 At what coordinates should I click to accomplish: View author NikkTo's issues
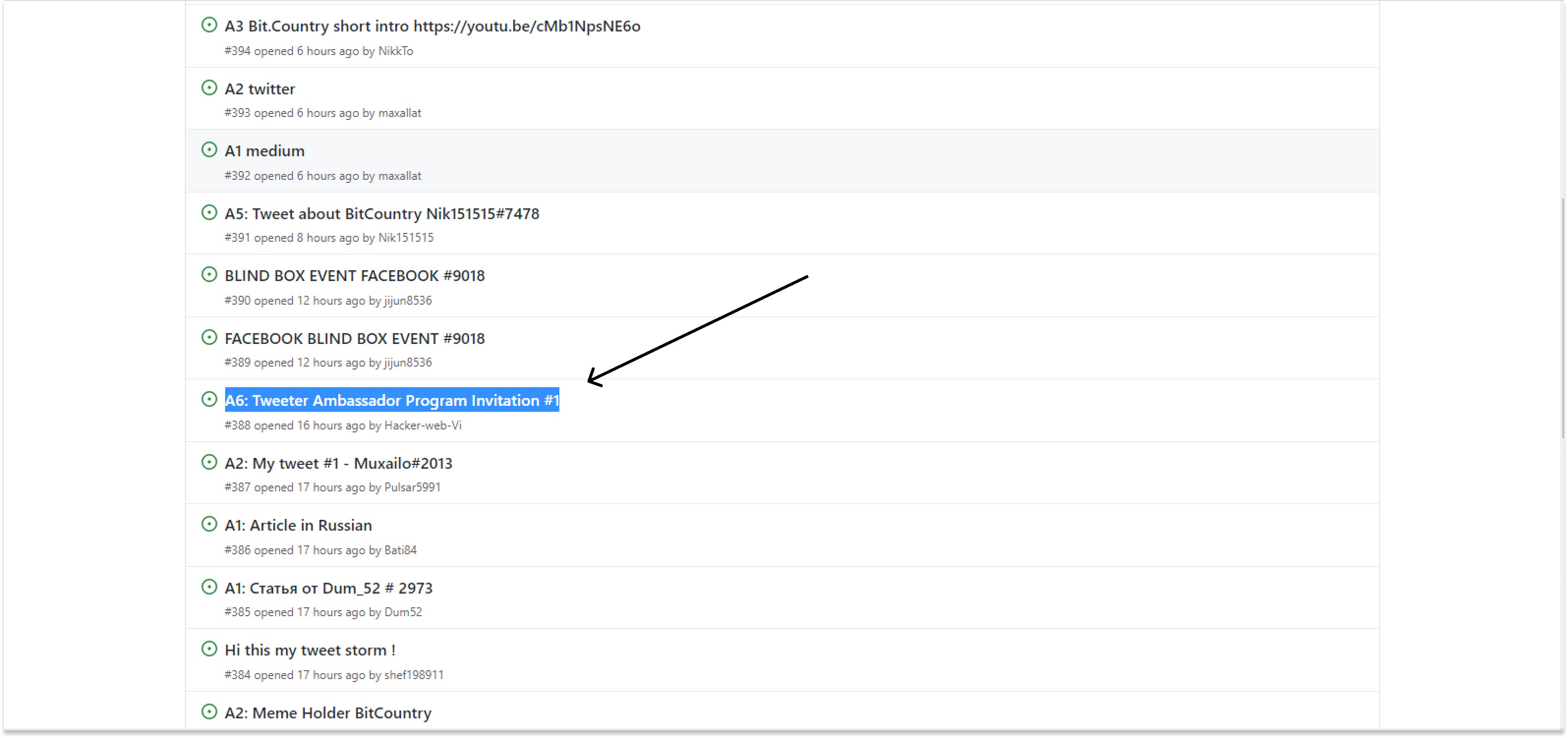click(396, 51)
